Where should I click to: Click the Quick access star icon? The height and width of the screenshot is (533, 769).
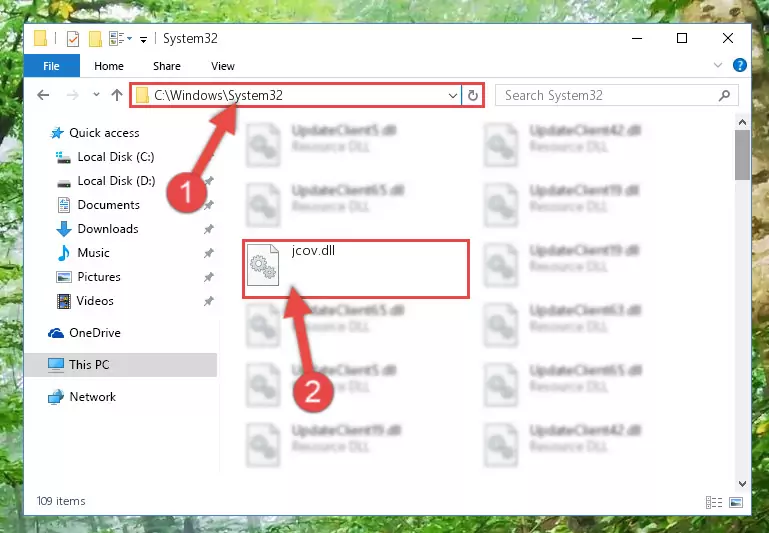tap(57, 132)
